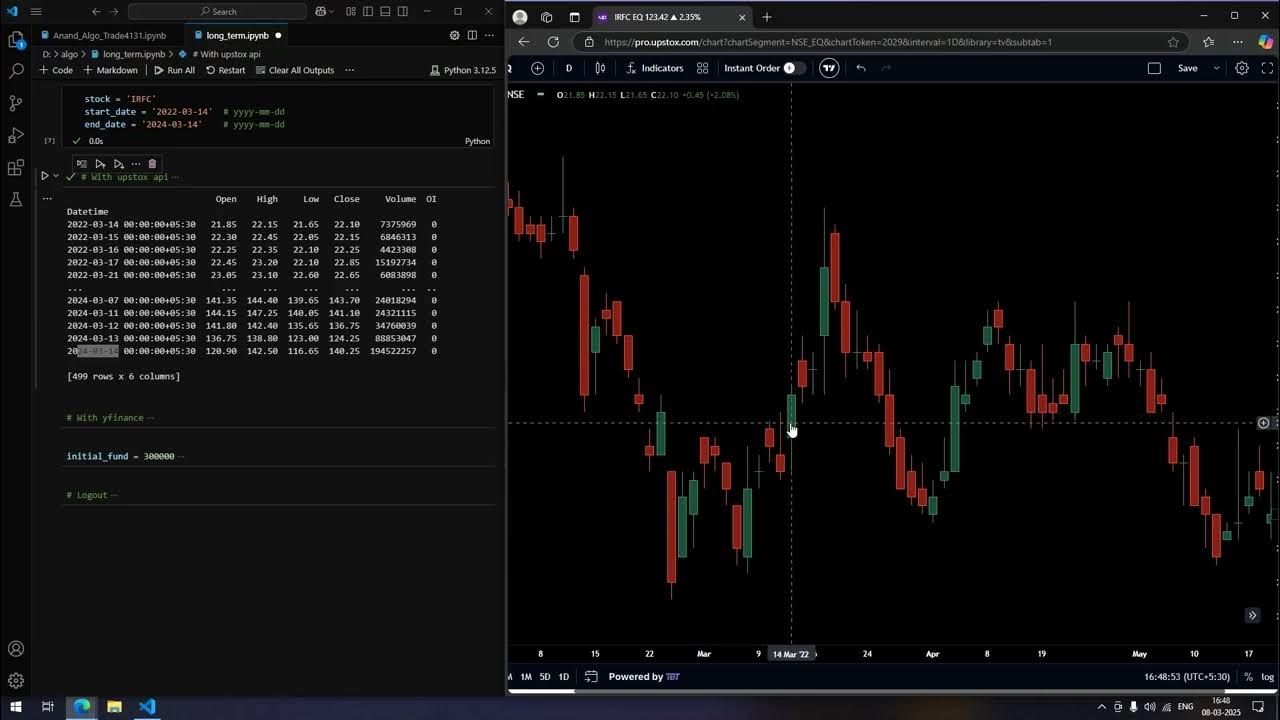Open Copilot chat icon in title bar

[321, 12]
